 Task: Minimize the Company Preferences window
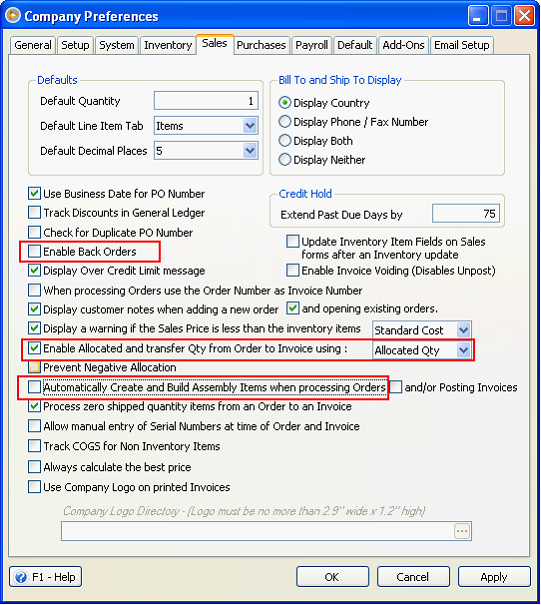[x=477, y=16]
